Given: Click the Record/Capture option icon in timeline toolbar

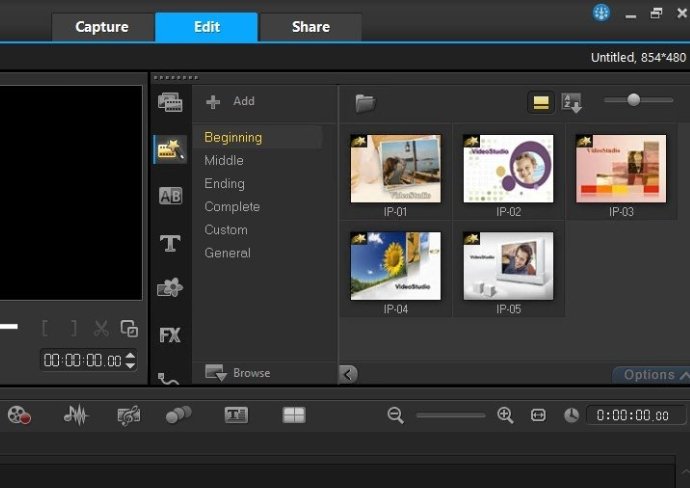Looking at the screenshot, I should click(19, 415).
